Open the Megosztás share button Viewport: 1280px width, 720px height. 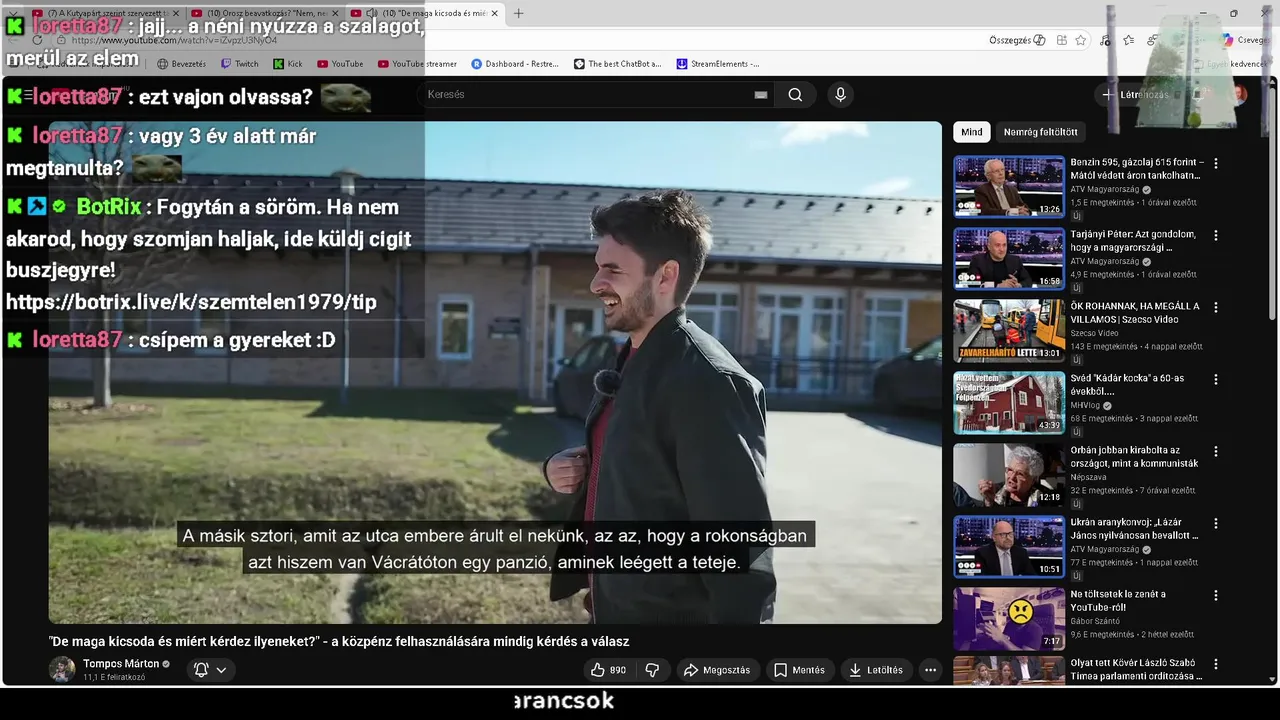click(716, 670)
